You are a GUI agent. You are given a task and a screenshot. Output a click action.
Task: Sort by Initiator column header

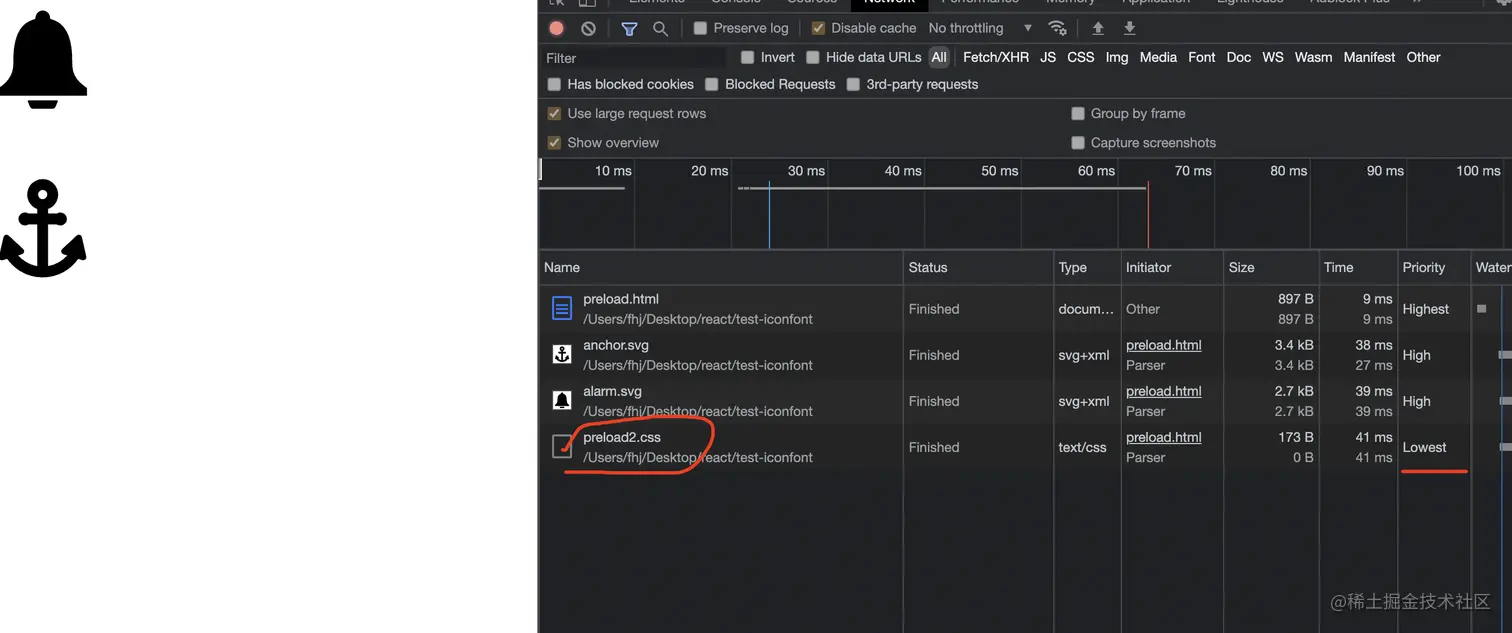pyautogui.click(x=1172, y=267)
